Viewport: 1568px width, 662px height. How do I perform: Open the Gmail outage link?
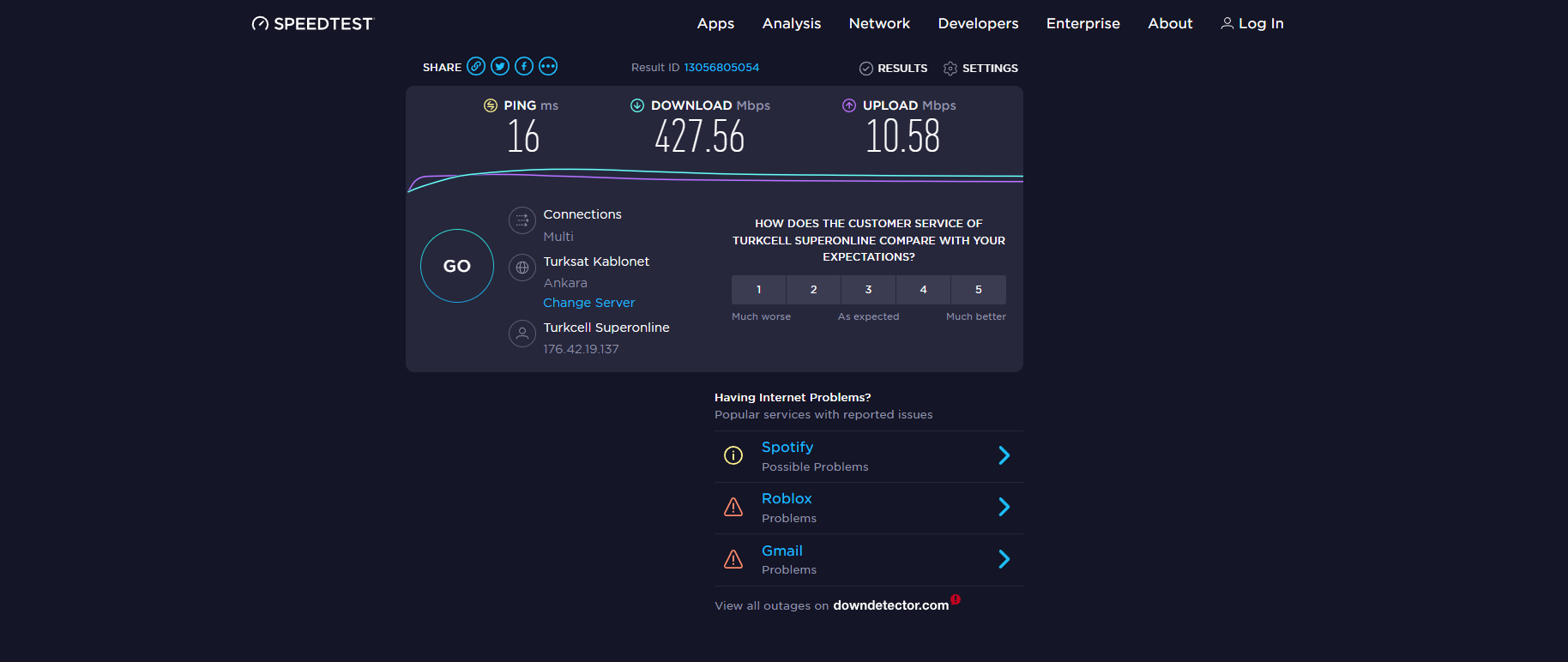(782, 551)
